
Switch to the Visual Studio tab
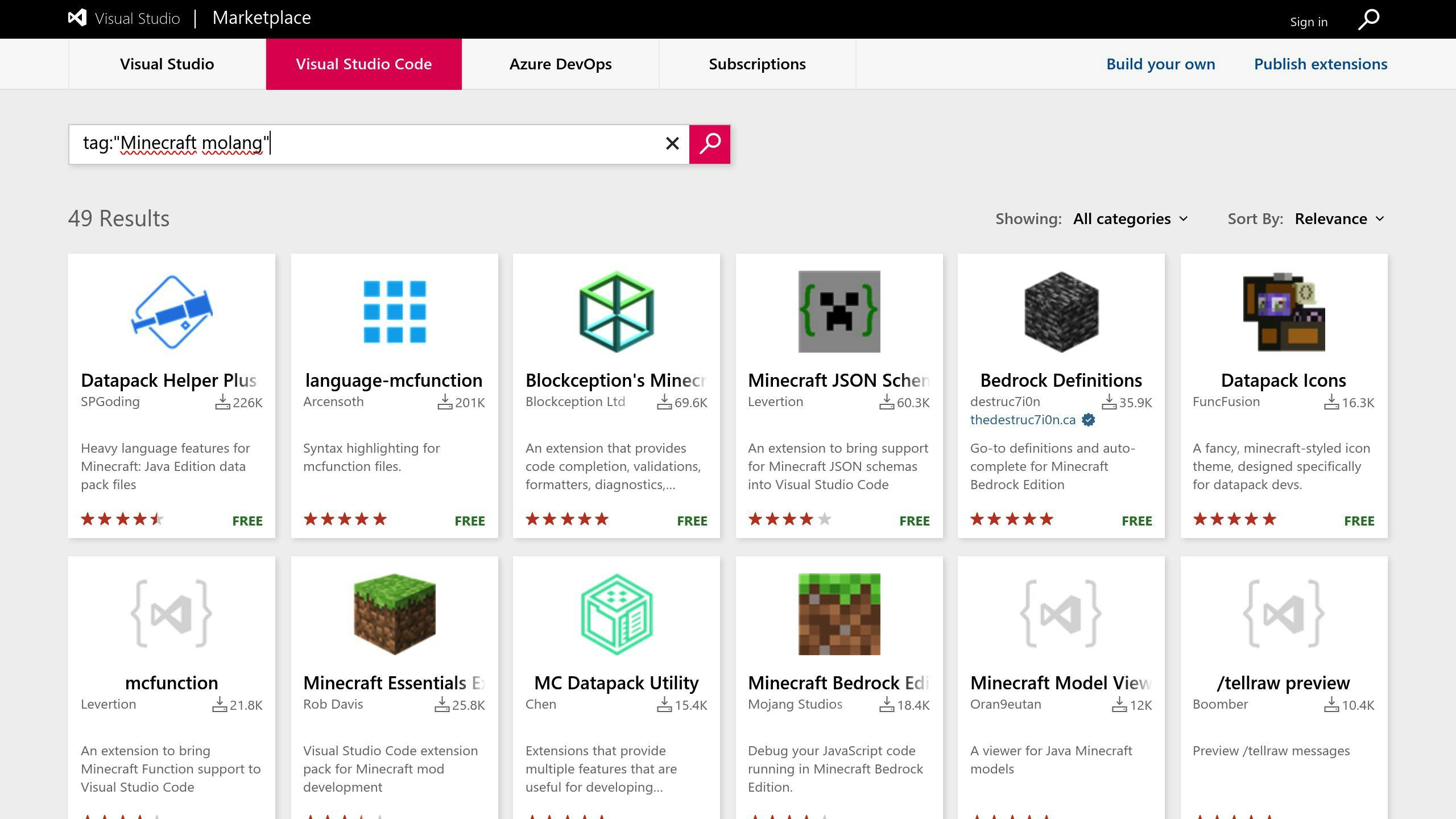pos(167,64)
